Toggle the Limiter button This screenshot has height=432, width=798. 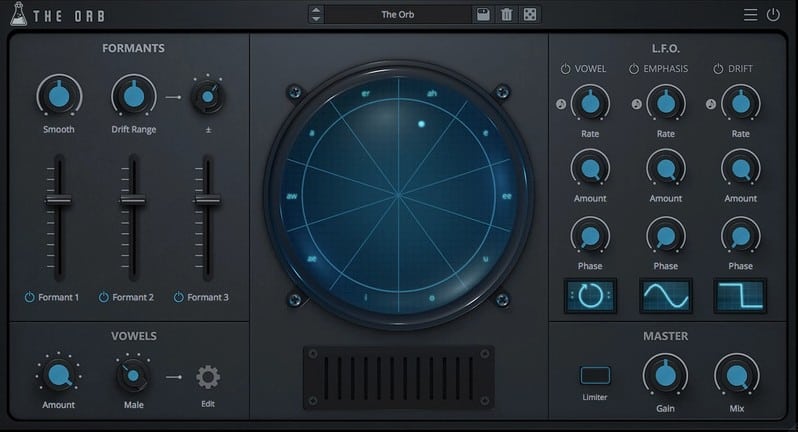click(595, 376)
